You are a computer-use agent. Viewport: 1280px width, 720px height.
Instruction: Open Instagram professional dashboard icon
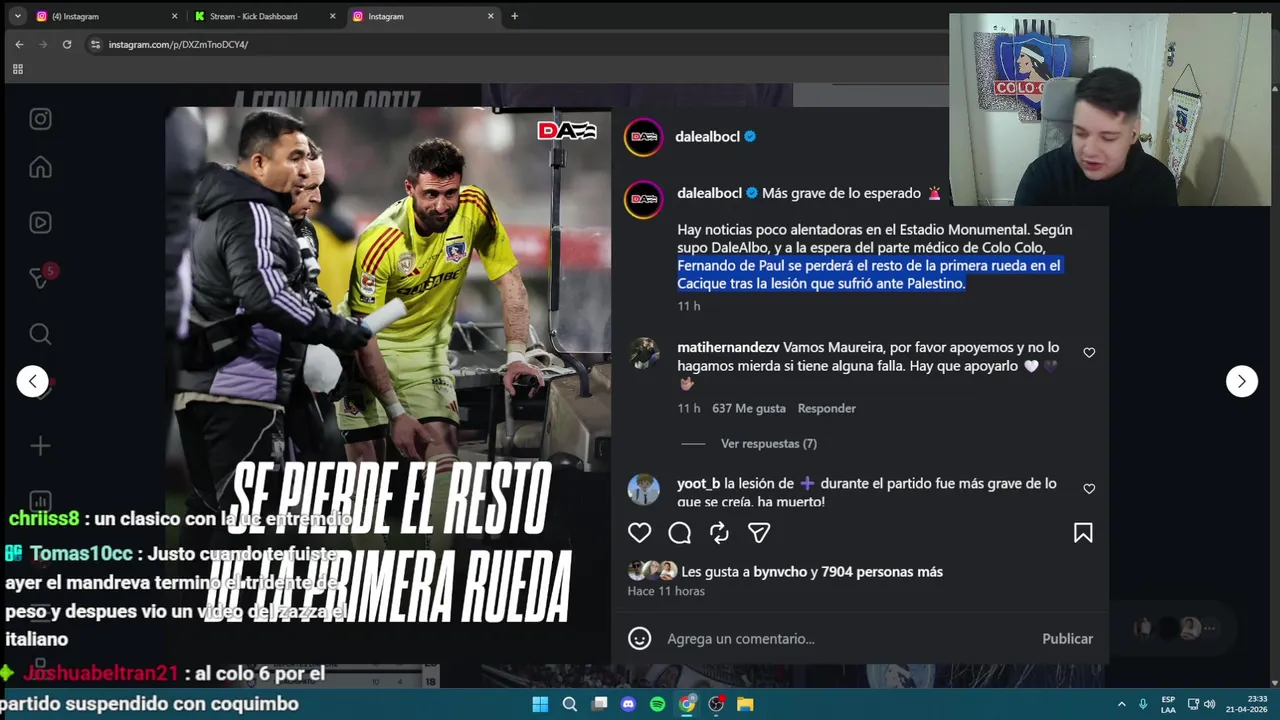[x=40, y=501]
